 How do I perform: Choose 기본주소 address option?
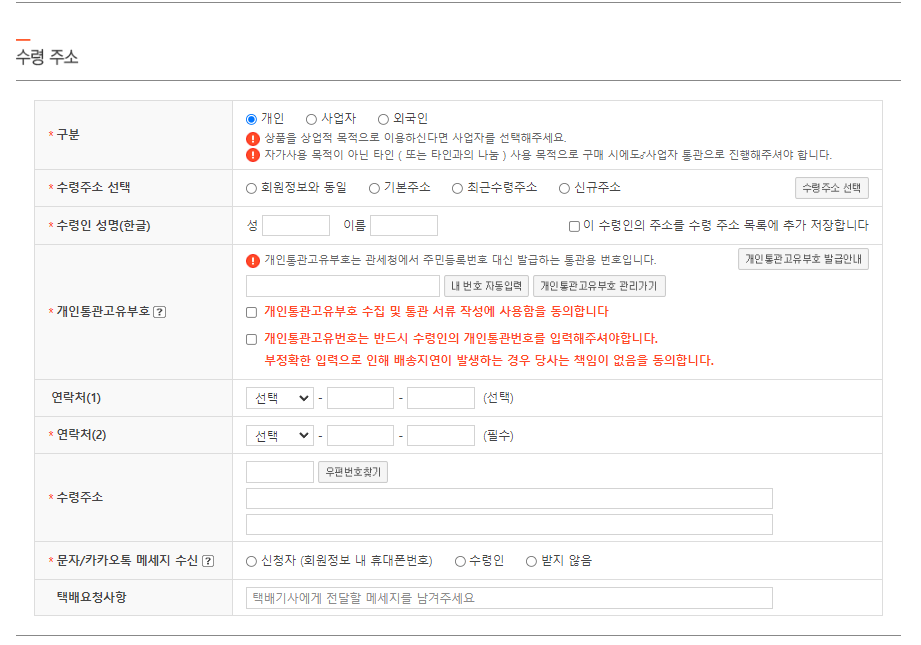tap(374, 188)
